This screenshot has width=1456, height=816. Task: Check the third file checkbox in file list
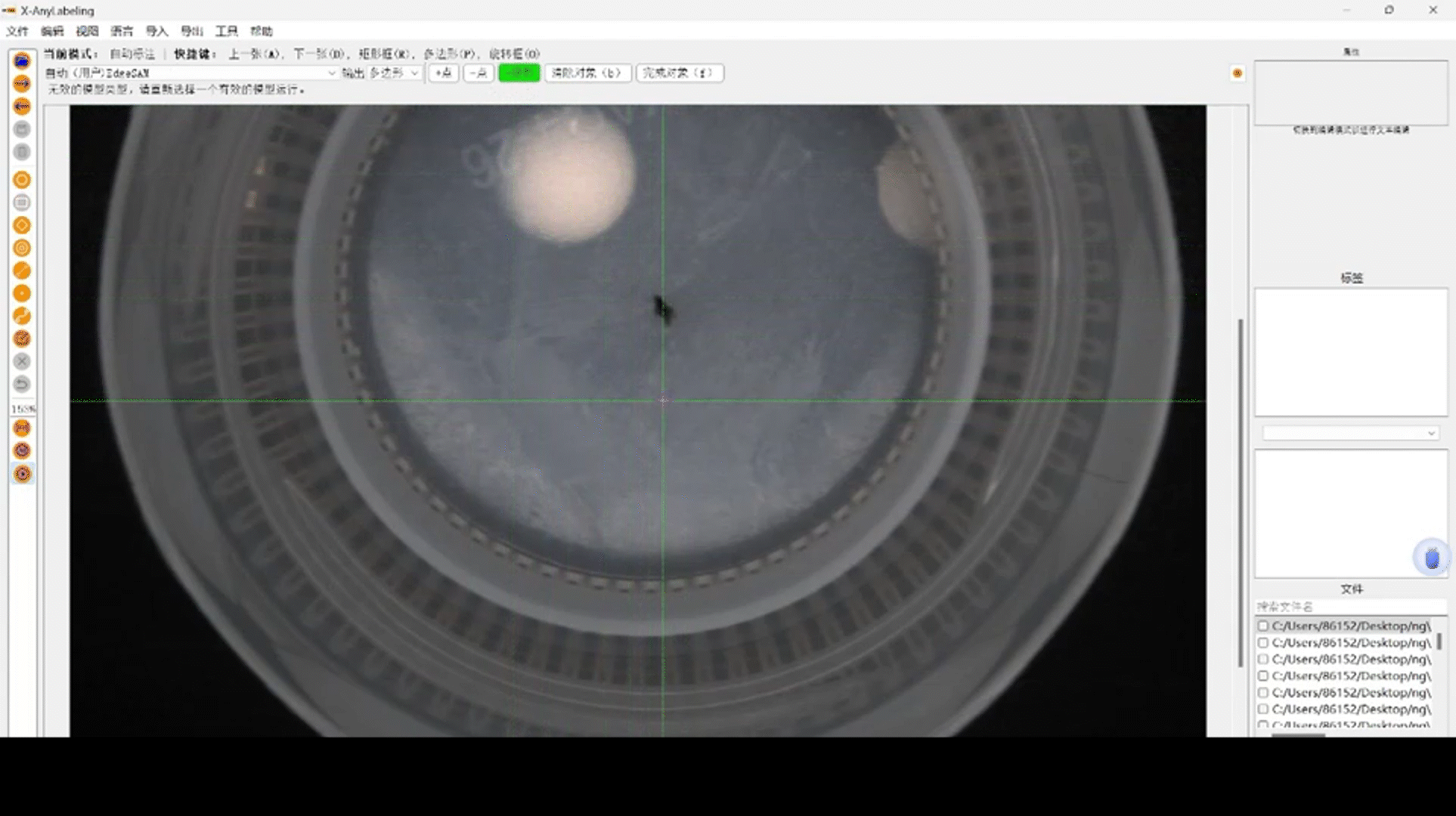click(x=1262, y=659)
